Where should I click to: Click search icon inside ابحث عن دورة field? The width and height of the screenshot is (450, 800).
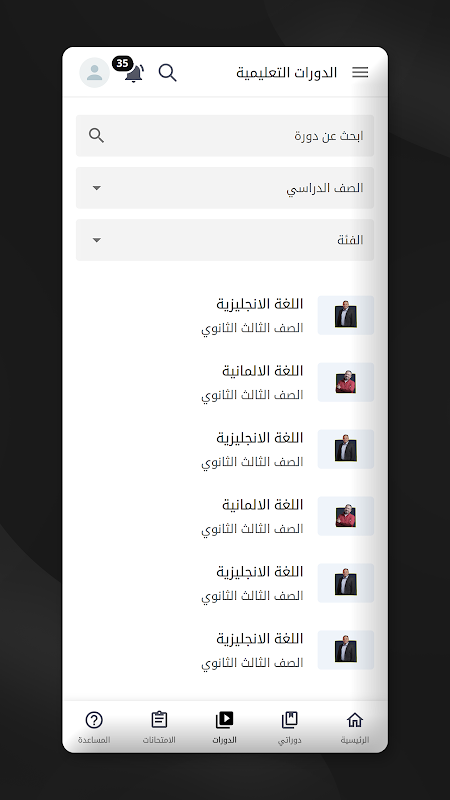[96, 136]
